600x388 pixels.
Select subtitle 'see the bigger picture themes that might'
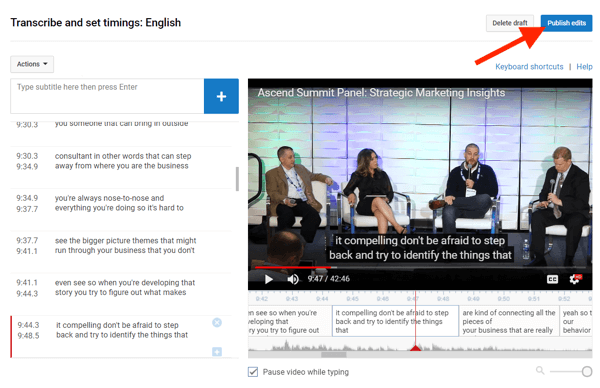pyautogui.click(x=125, y=245)
